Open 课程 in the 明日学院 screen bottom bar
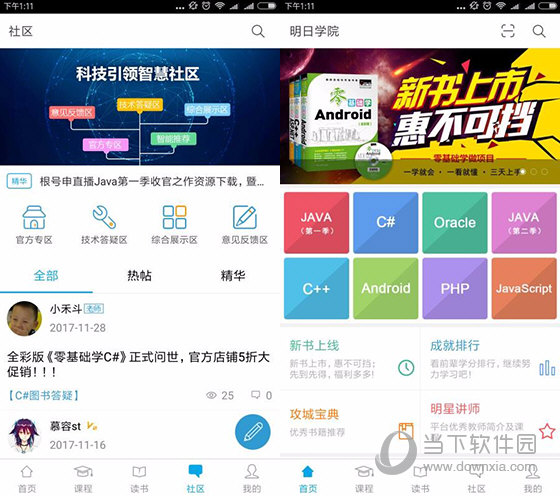This screenshot has width=560, height=496. pyautogui.click(x=364, y=479)
